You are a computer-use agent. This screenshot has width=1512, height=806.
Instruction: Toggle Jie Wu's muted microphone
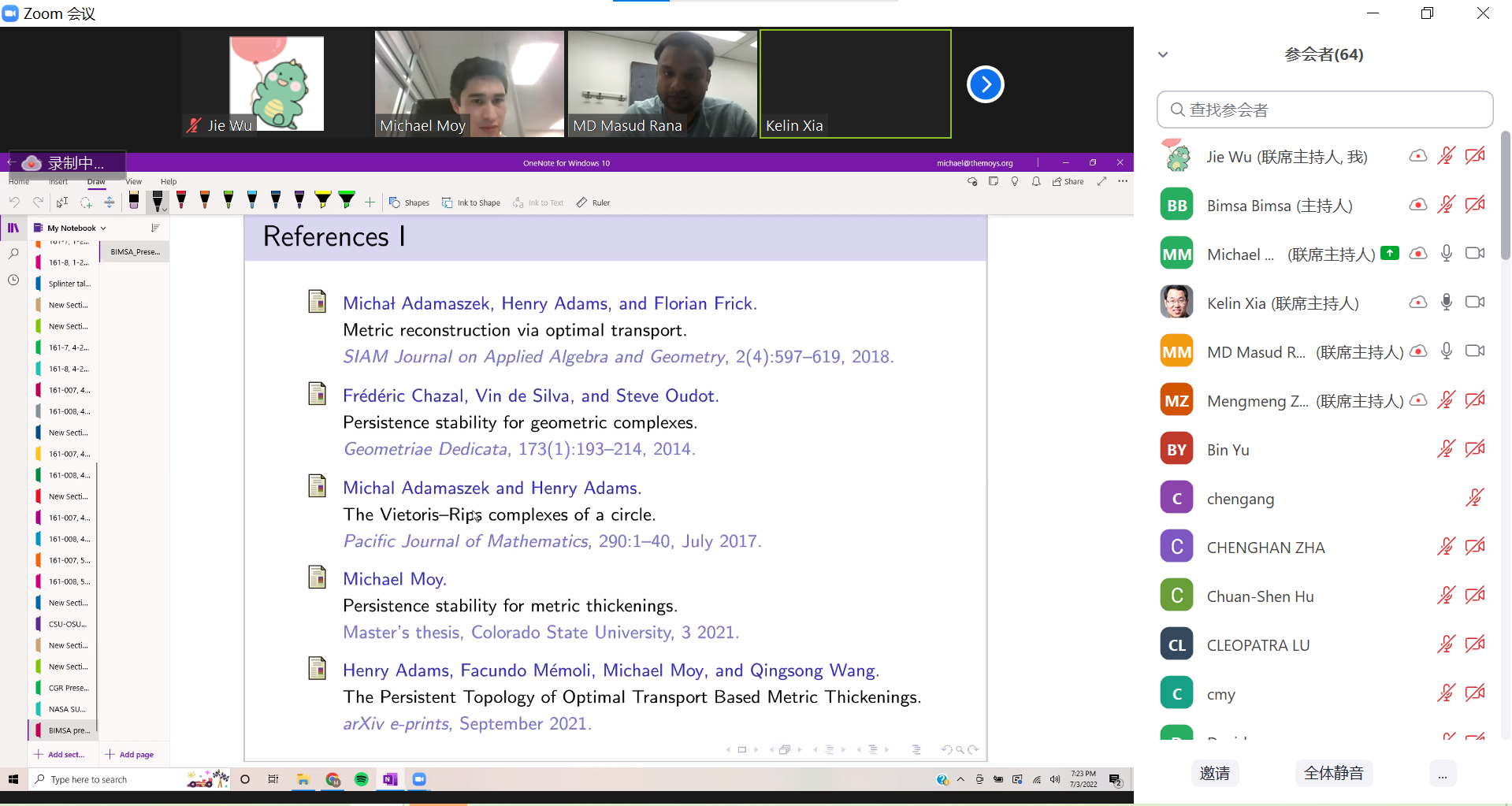1447,156
